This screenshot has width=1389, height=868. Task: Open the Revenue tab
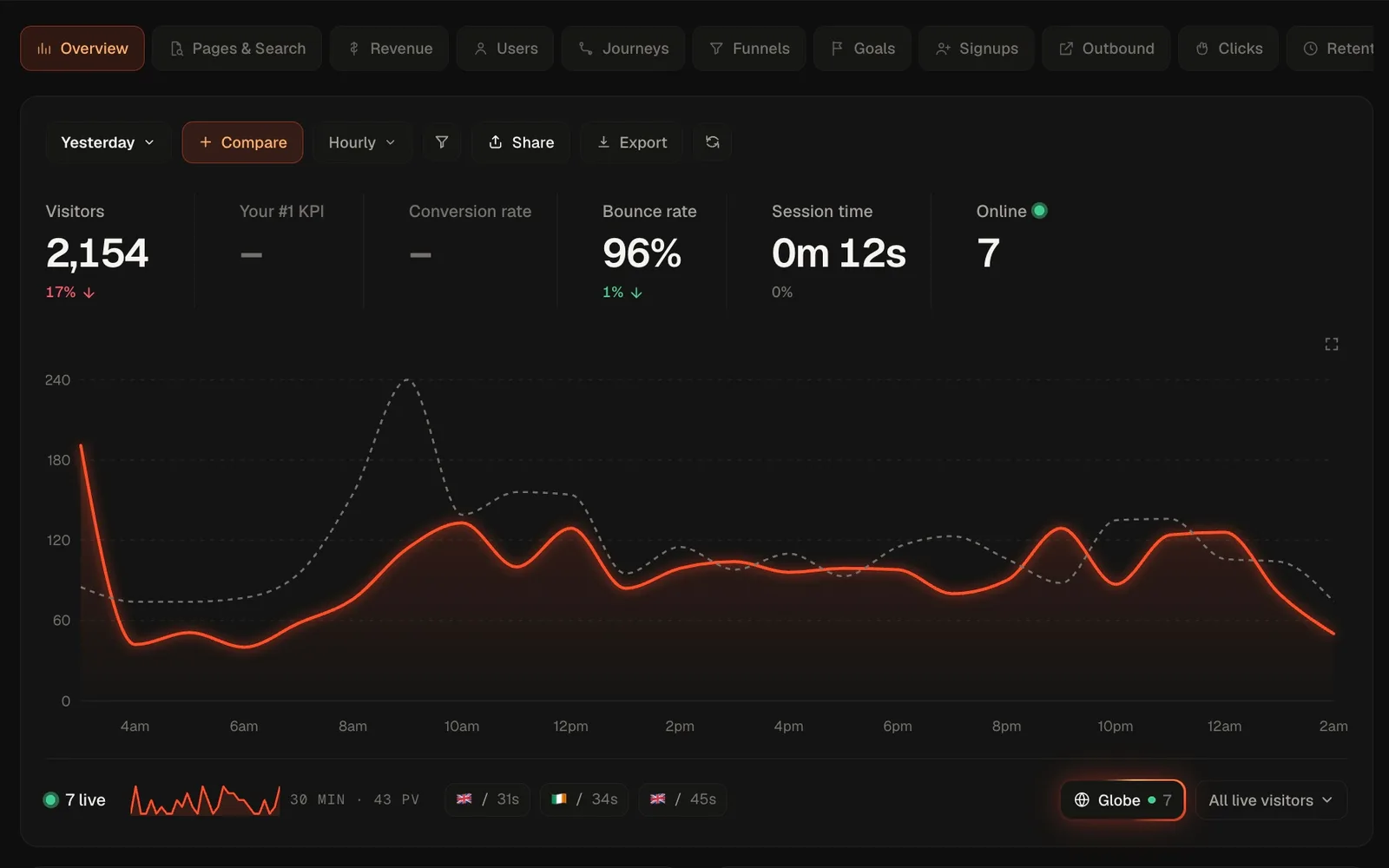tap(389, 49)
